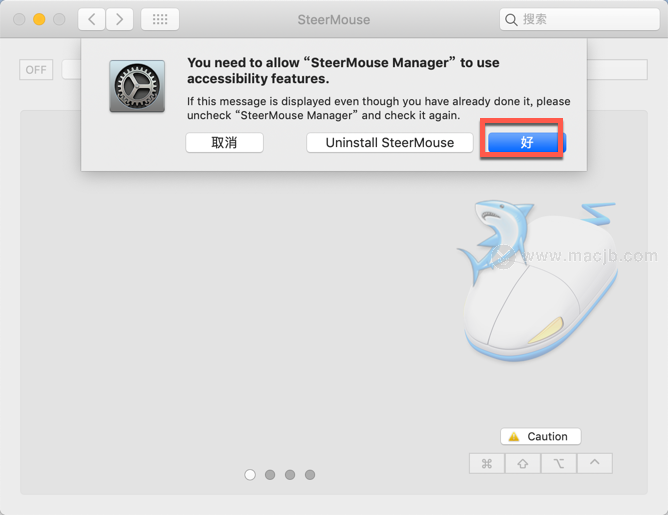
Task: Click the Caution warning triangle icon
Action: (x=514, y=437)
